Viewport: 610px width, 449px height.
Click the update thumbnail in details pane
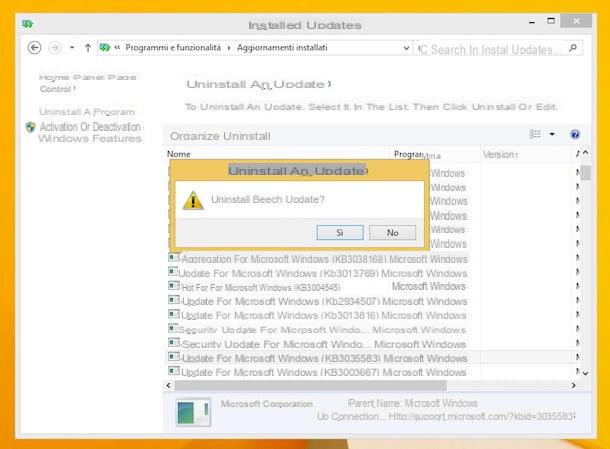coord(193,413)
